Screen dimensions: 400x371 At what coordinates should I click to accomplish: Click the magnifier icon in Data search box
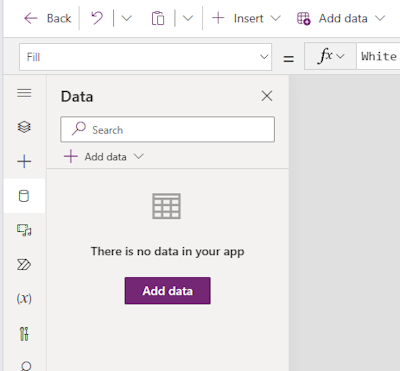tap(79, 129)
